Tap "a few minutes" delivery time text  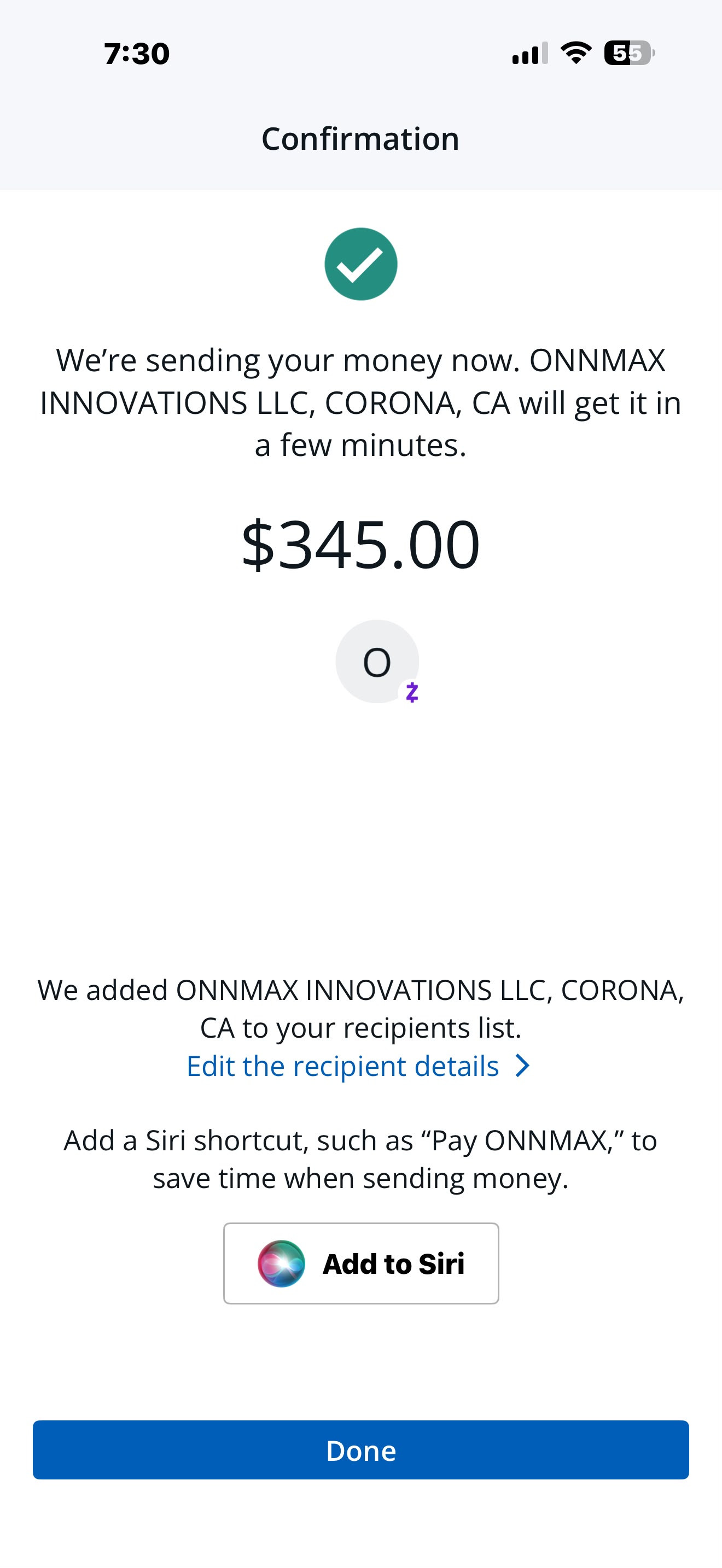[361, 445]
